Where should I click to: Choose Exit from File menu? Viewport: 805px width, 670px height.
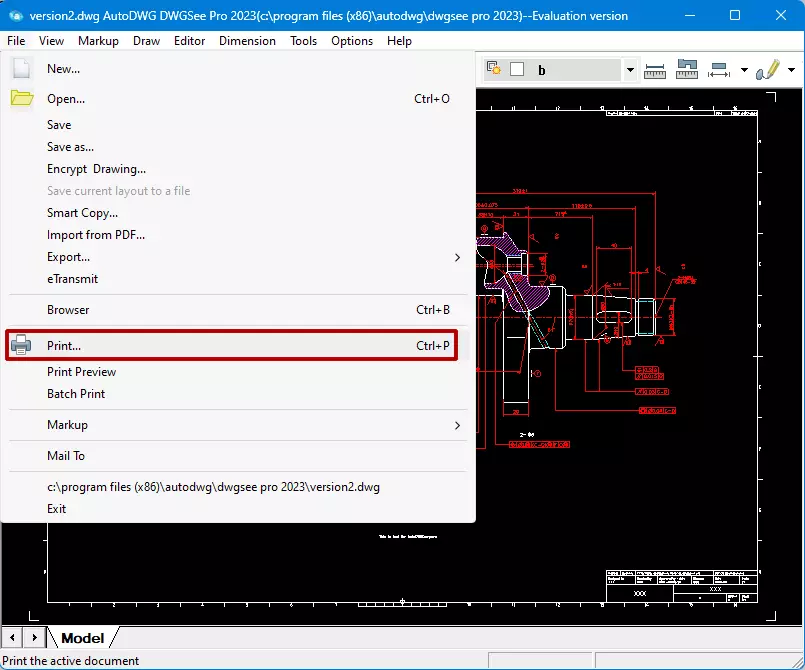tap(236, 509)
